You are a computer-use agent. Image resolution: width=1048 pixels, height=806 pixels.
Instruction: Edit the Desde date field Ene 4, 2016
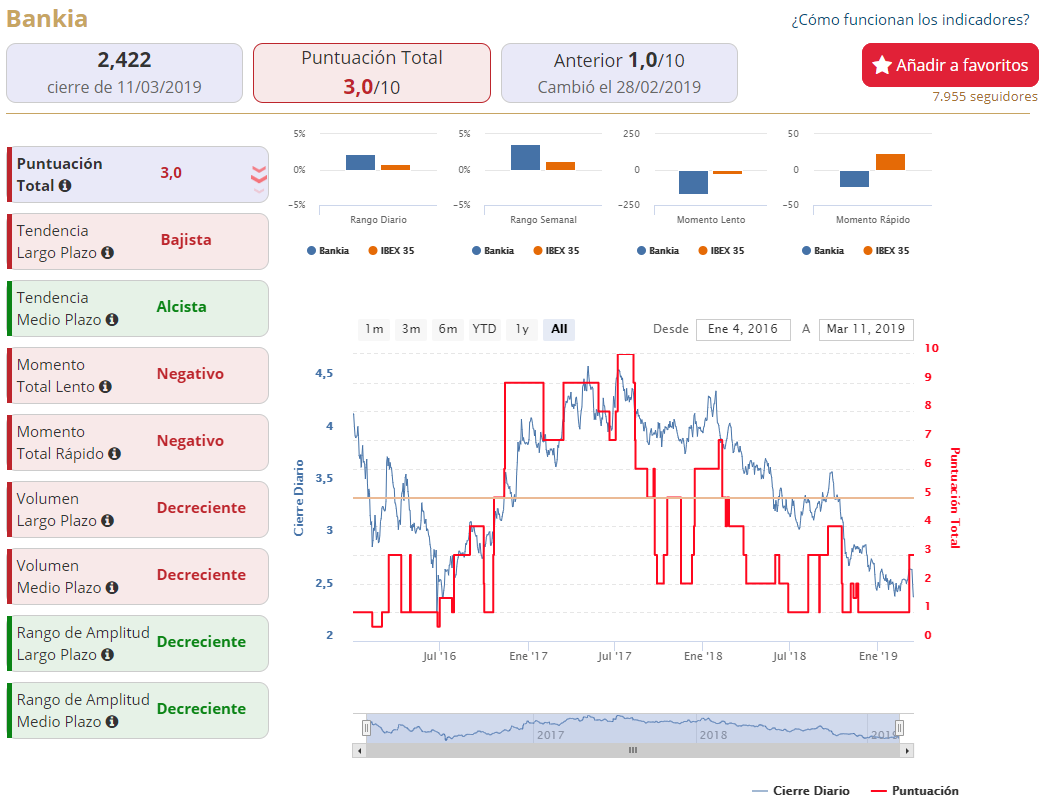point(743,329)
